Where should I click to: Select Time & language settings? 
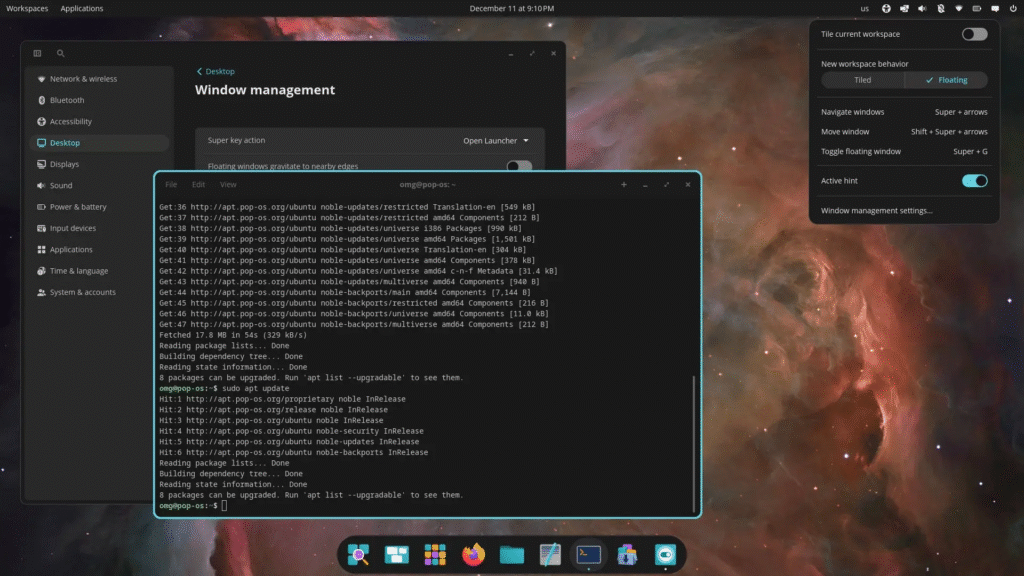(78, 270)
